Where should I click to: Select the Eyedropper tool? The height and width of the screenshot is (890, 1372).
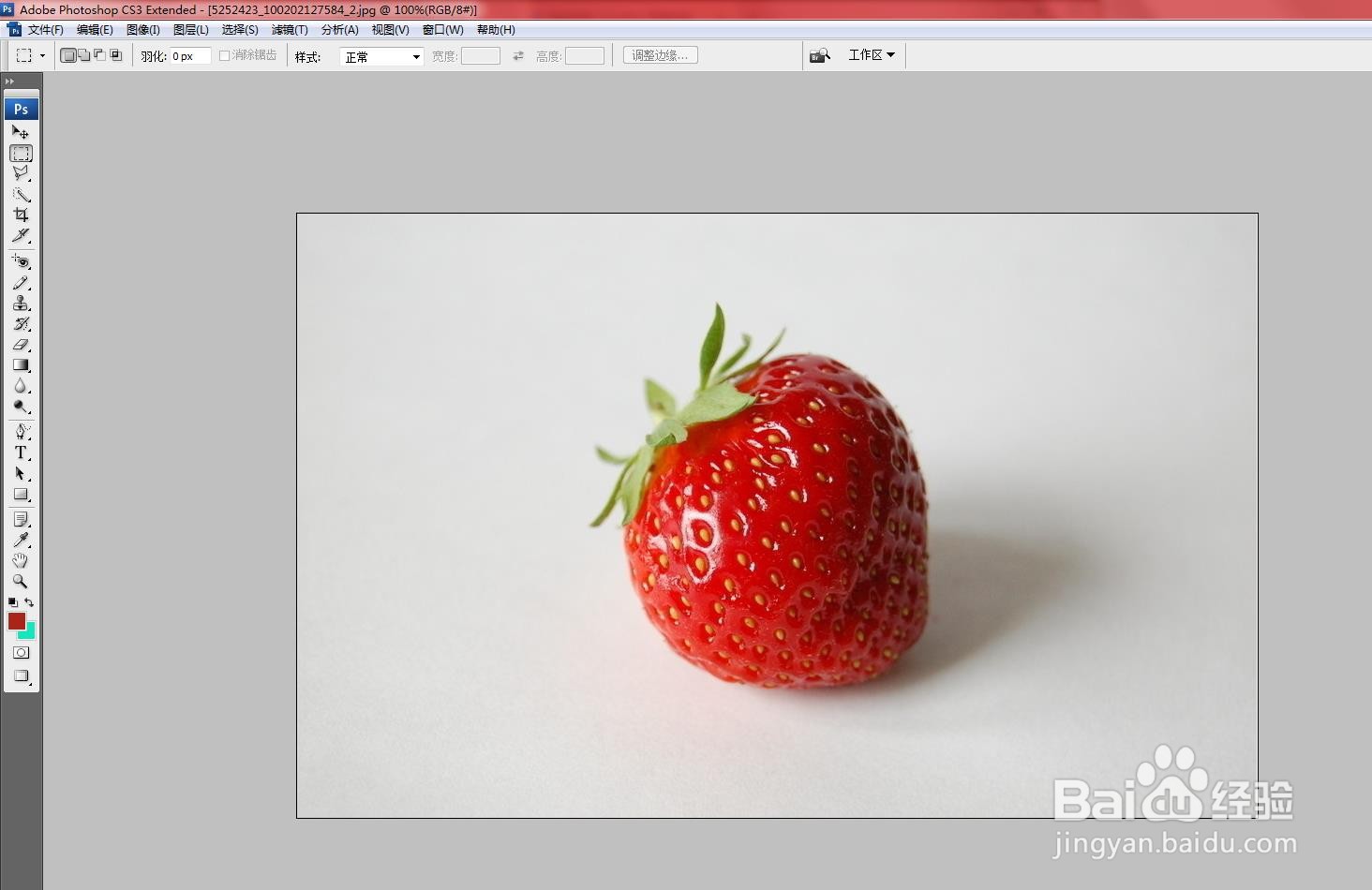pos(21,540)
